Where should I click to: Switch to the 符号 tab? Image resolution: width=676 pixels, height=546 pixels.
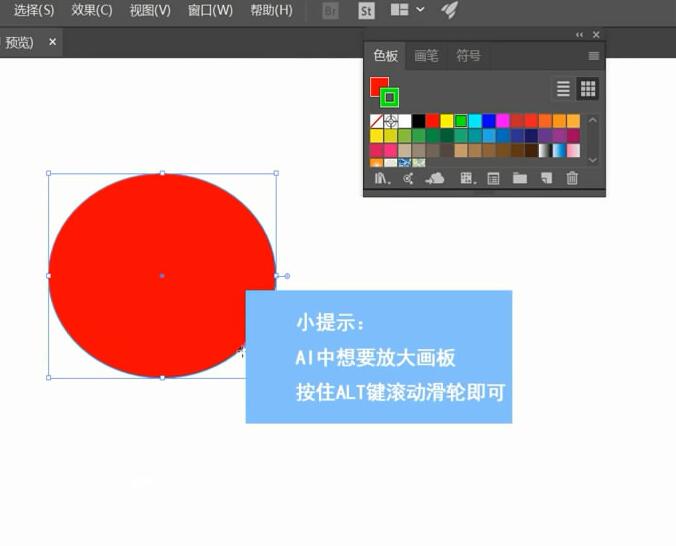pyautogui.click(x=468, y=56)
